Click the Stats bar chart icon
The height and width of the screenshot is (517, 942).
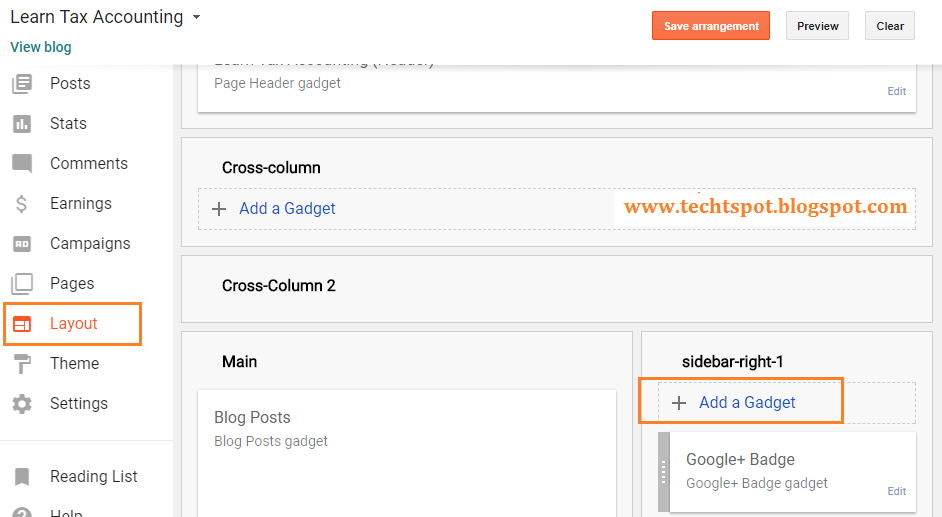22,124
